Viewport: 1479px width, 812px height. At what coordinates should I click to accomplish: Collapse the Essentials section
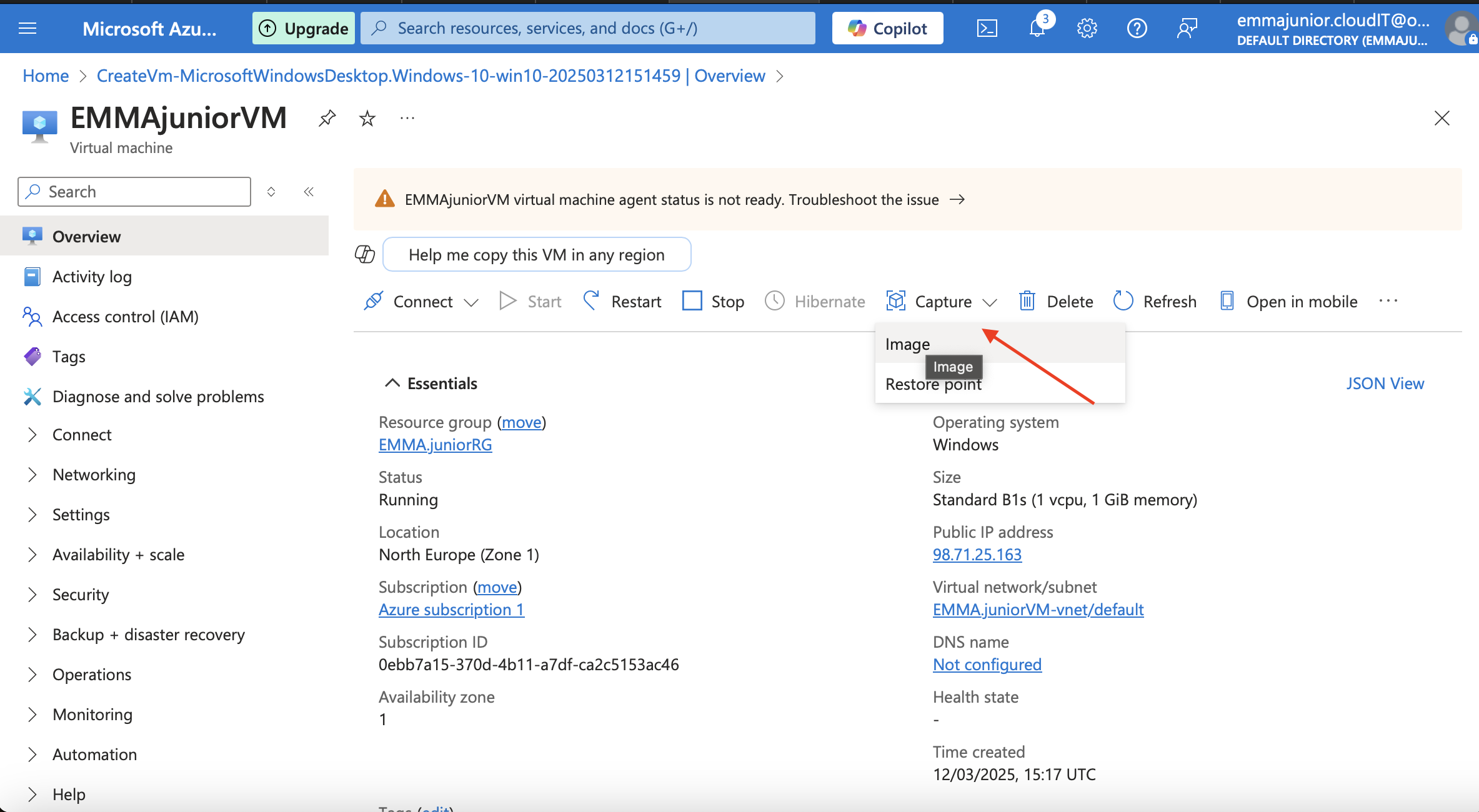point(431,383)
